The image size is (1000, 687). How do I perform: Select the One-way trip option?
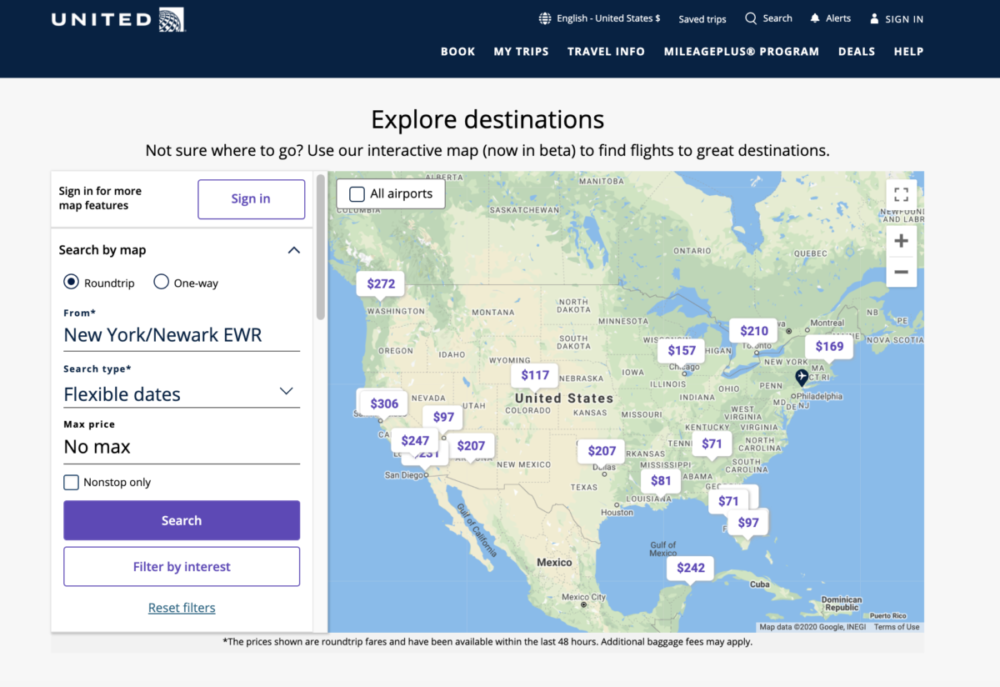click(161, 282)
